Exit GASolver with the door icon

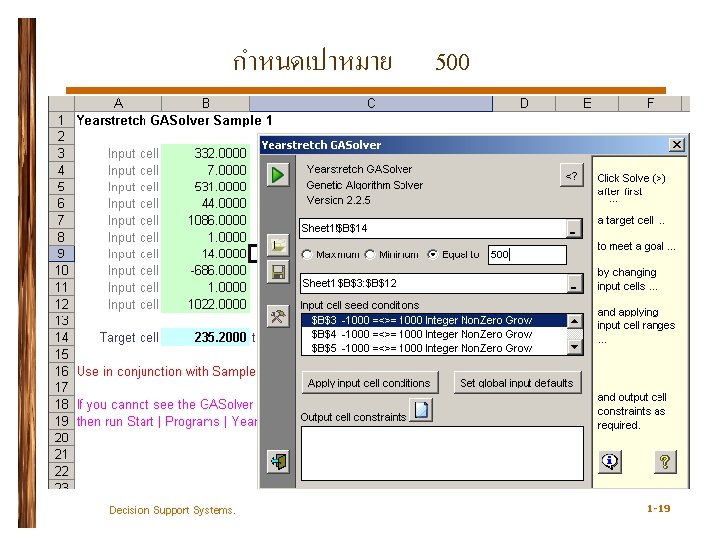pyautogui.click(x=278, y=461)
